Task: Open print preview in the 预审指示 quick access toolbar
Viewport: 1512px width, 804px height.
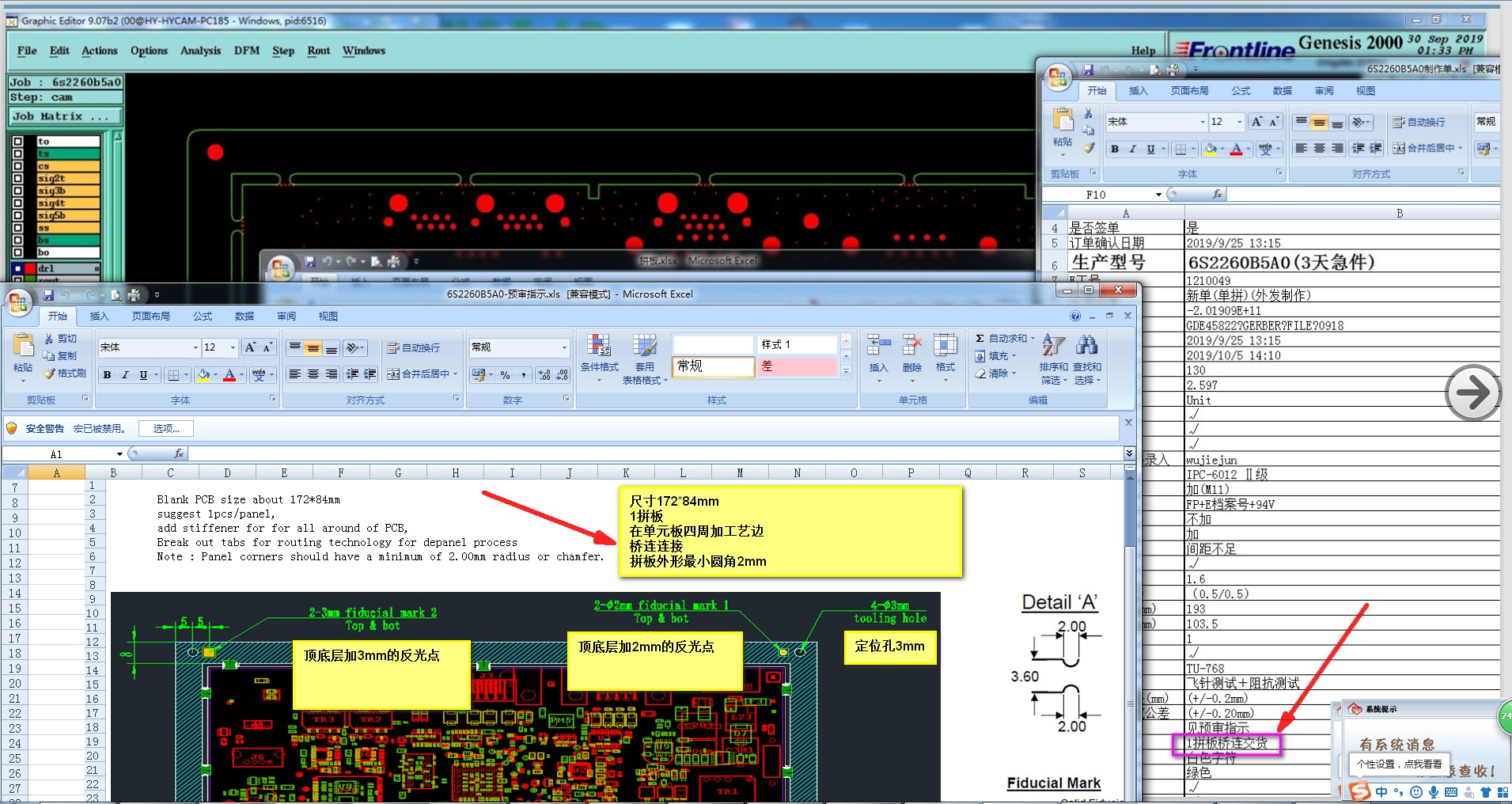Action: point(116,295)
